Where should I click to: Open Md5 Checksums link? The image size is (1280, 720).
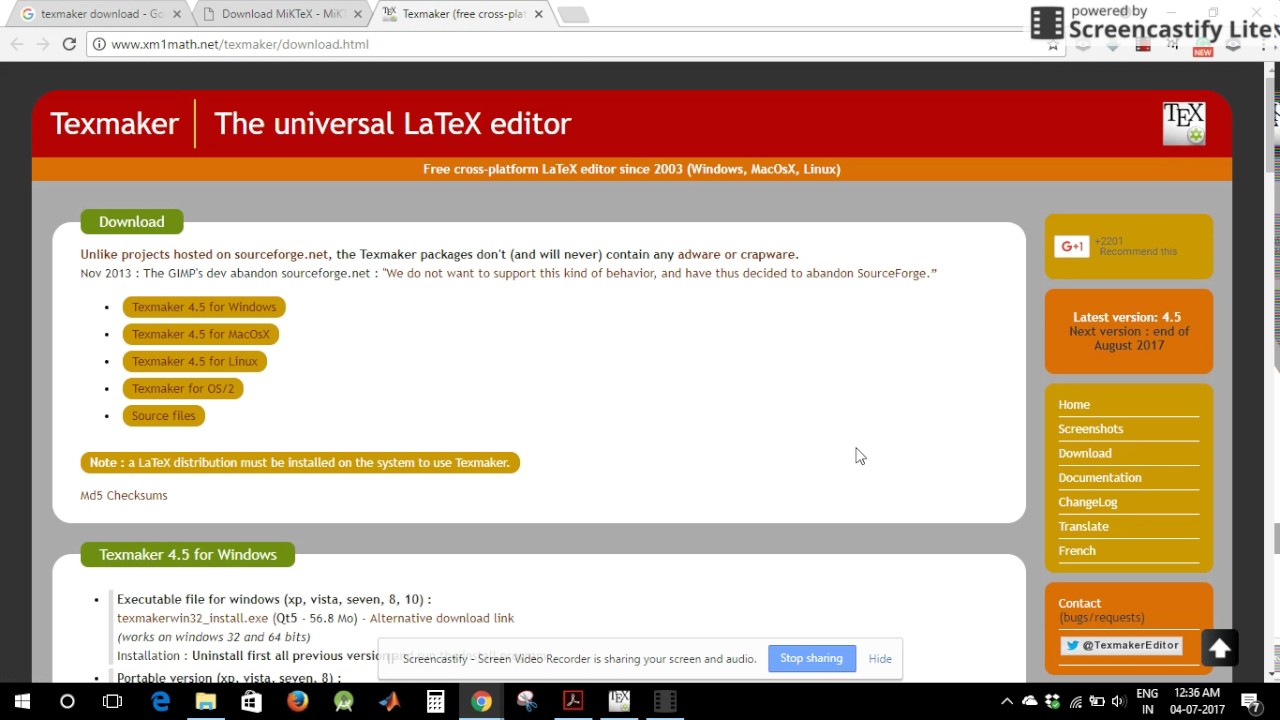point(124,495)
